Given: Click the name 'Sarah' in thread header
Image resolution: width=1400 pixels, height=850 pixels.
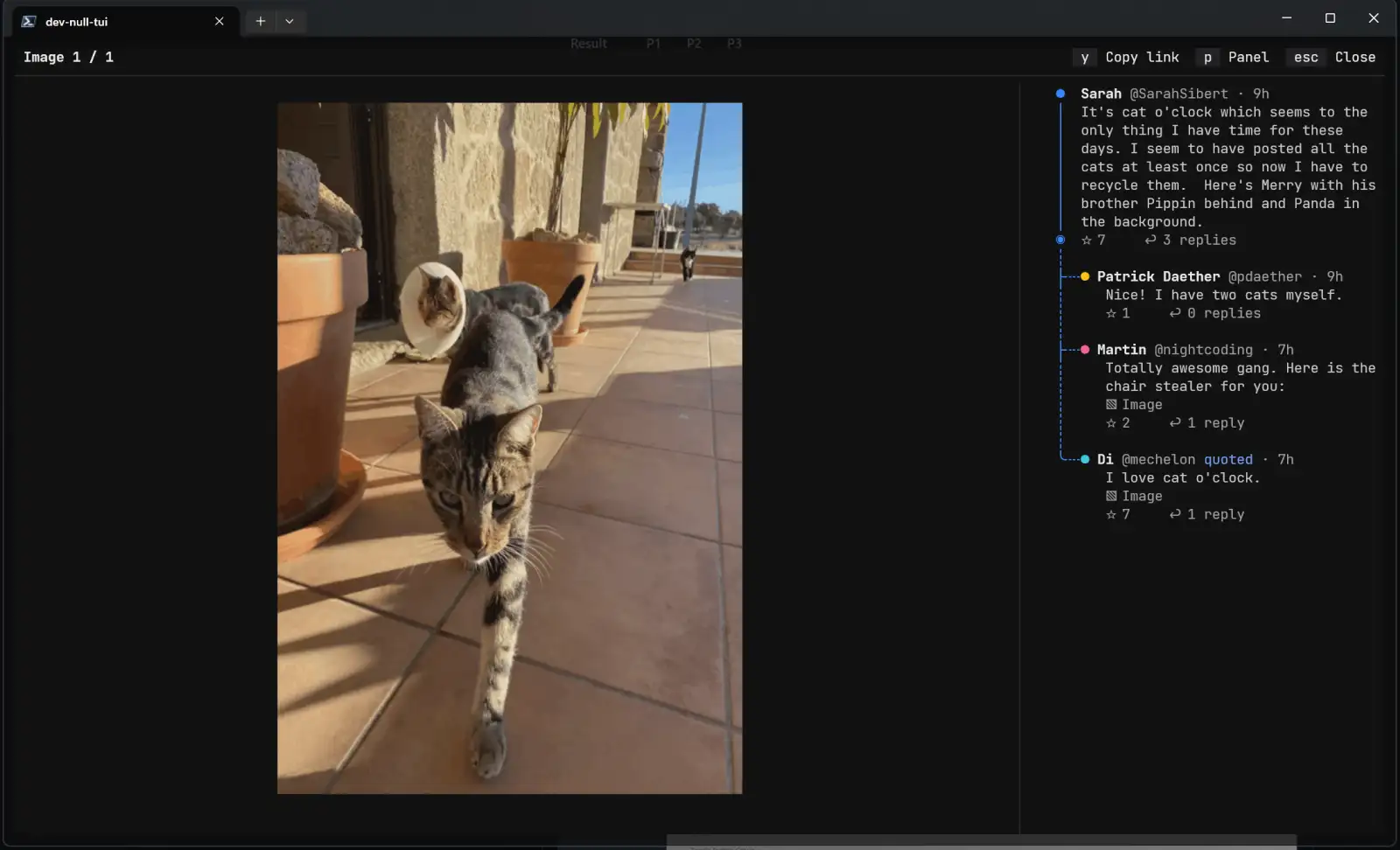Looking at the screenshot, I should [x=1101, y=94].
